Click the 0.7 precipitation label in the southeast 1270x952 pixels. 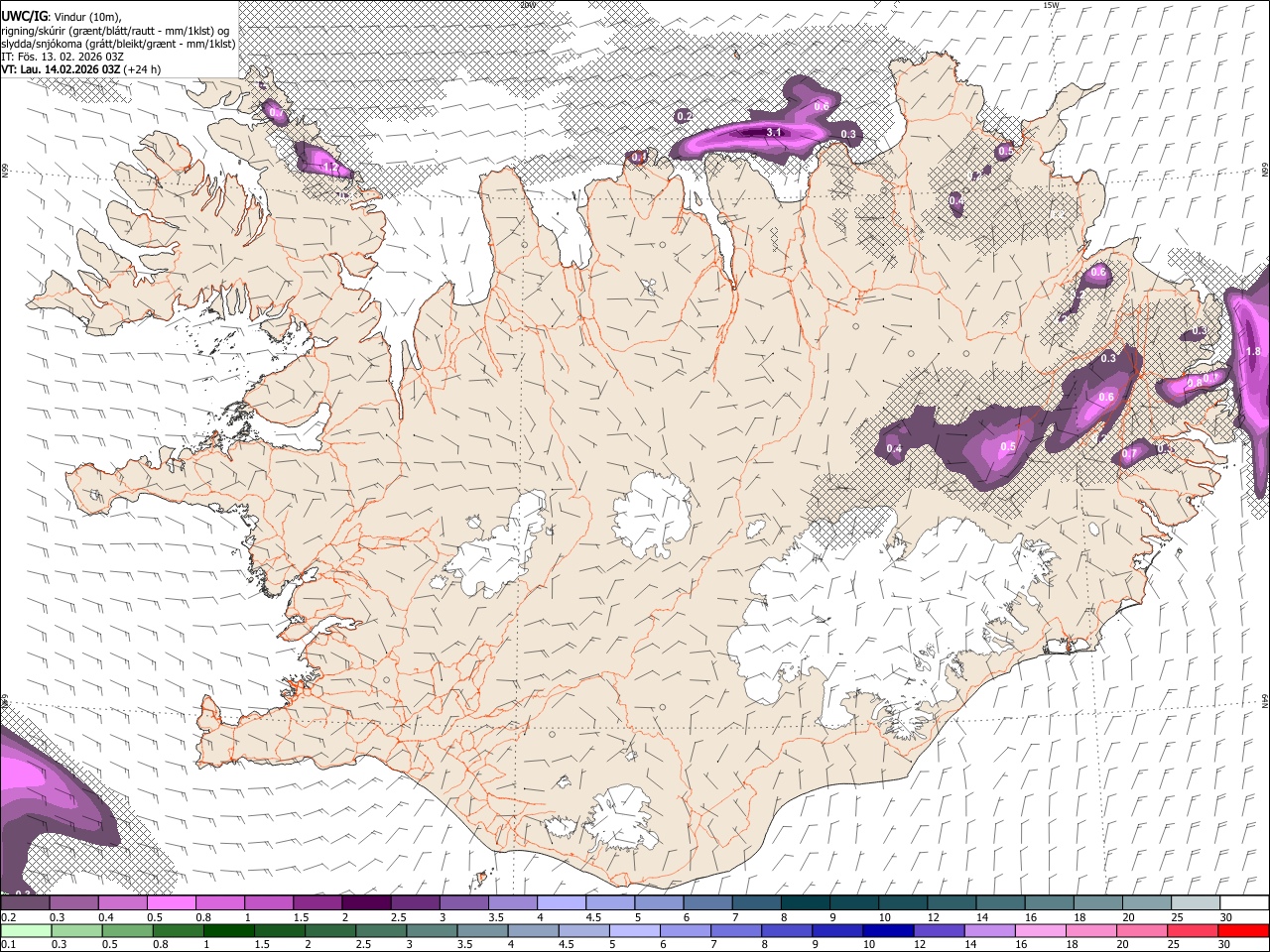coord(1129,455)
